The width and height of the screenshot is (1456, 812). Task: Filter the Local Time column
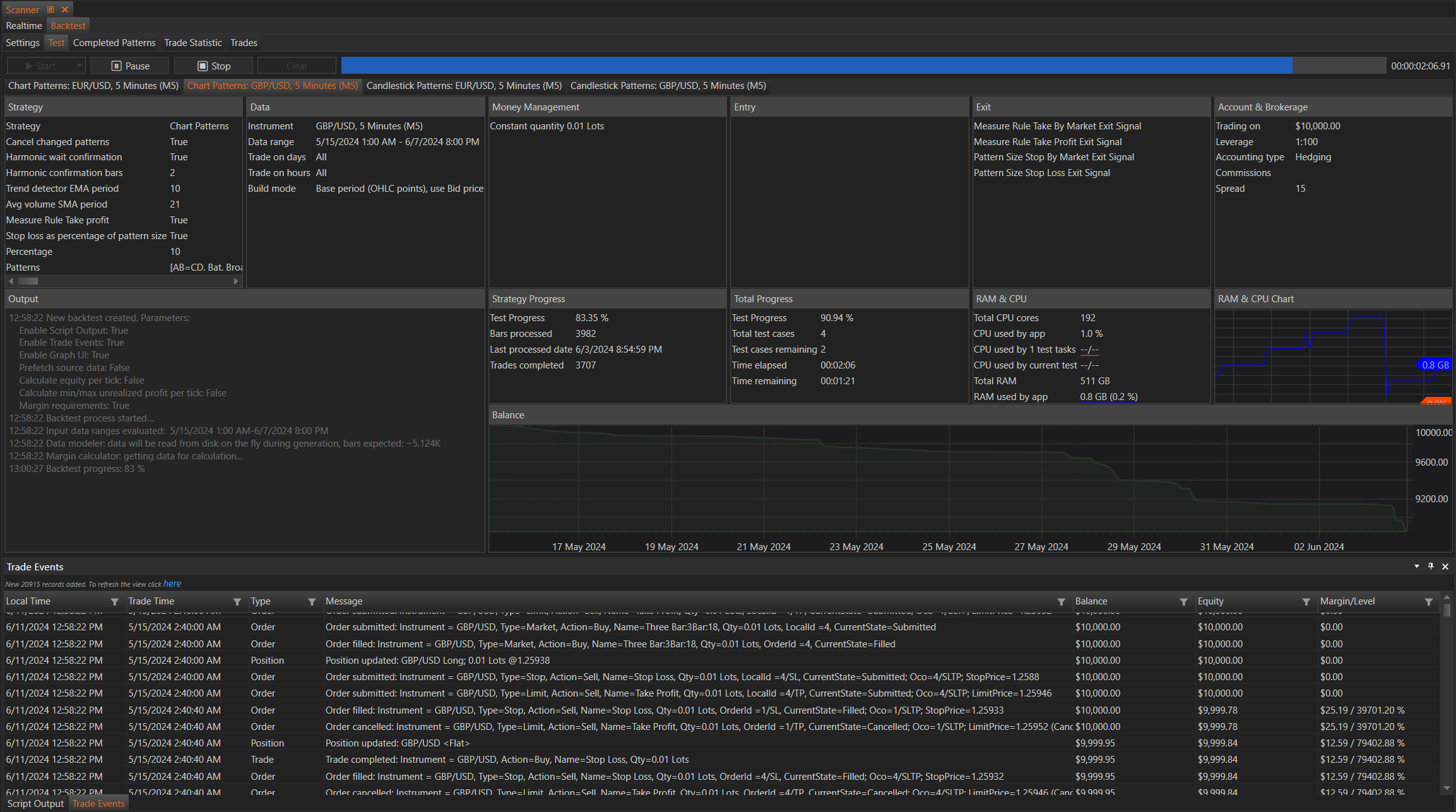[114, 602]
